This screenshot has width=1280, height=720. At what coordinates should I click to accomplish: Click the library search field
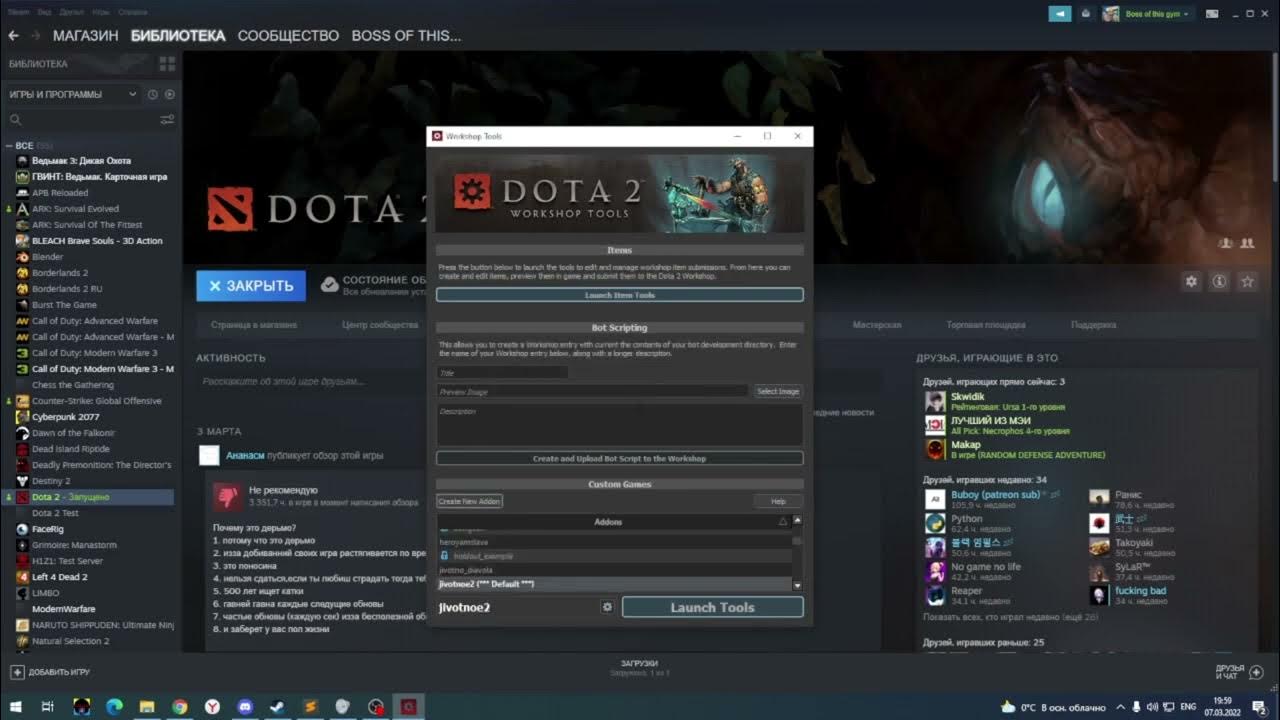point(85,120)
